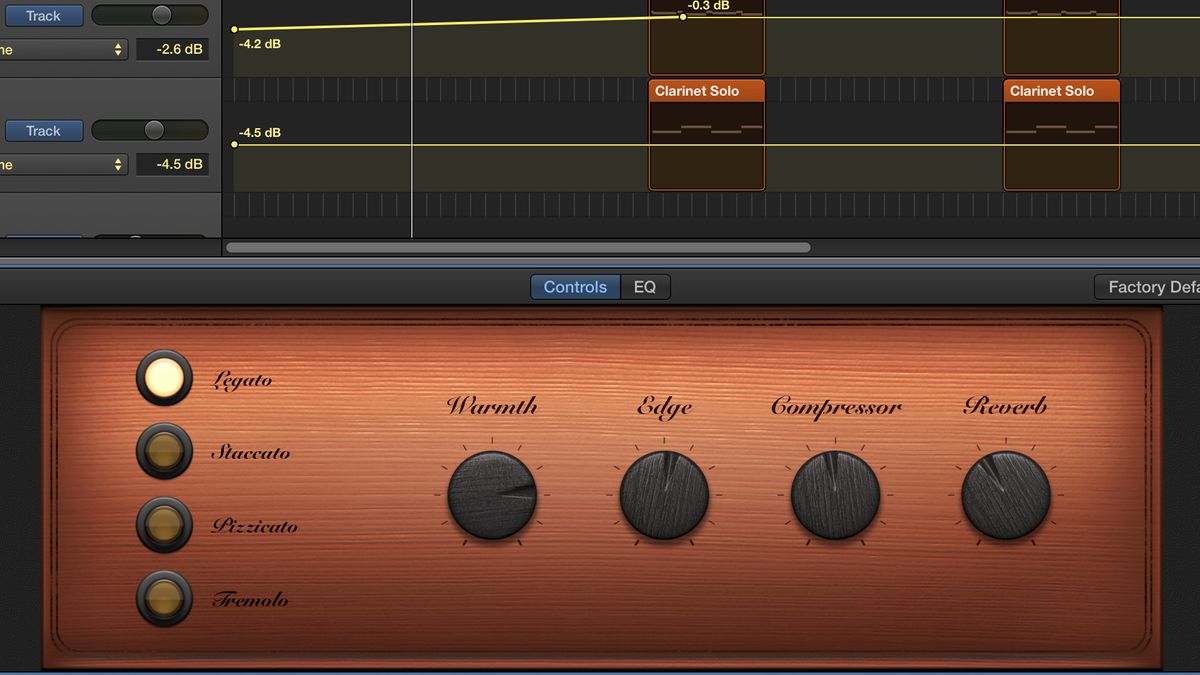The width and height of the screenshot is (1200, 675).
Task: Enable the Pizzicato articulation
Action: point(163,526)
